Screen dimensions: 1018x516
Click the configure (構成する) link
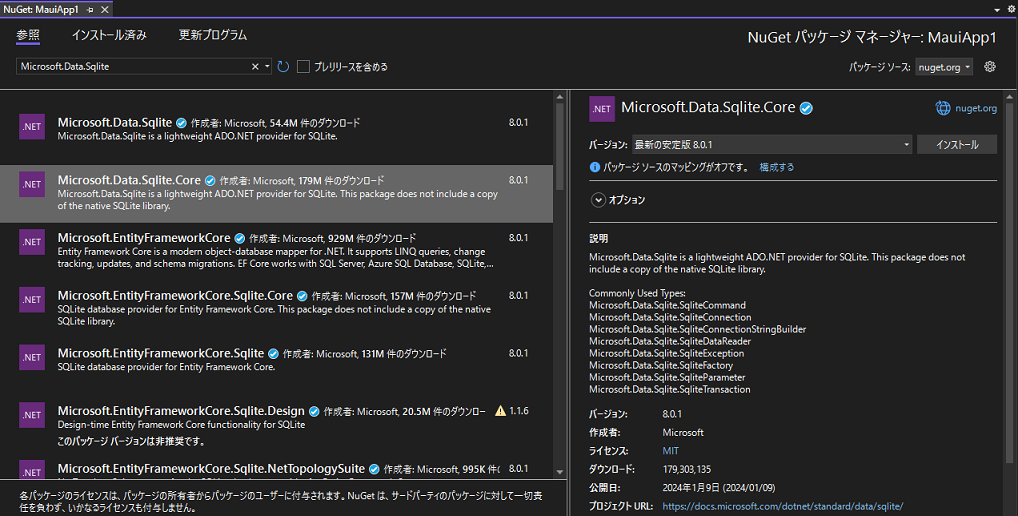[x=776, y=167]
